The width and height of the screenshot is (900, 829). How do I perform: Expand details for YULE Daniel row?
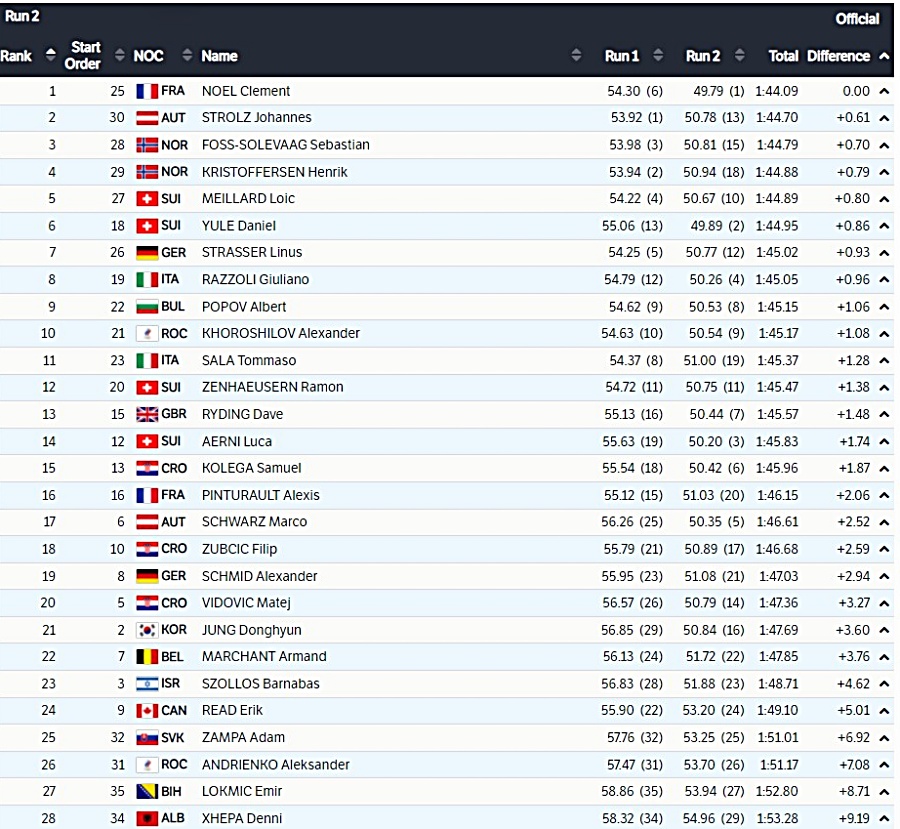click(x=885, y=226)
